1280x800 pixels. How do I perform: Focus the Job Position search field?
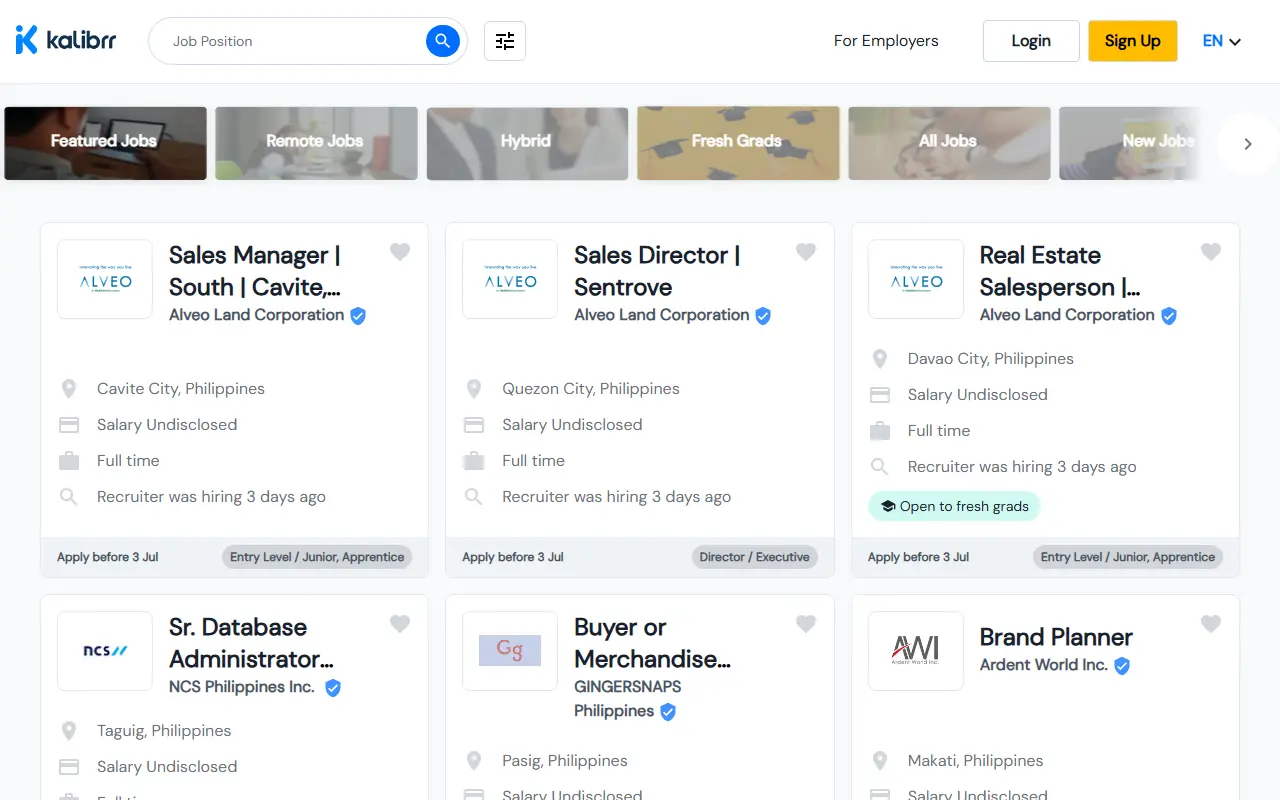tap(296, 41)
